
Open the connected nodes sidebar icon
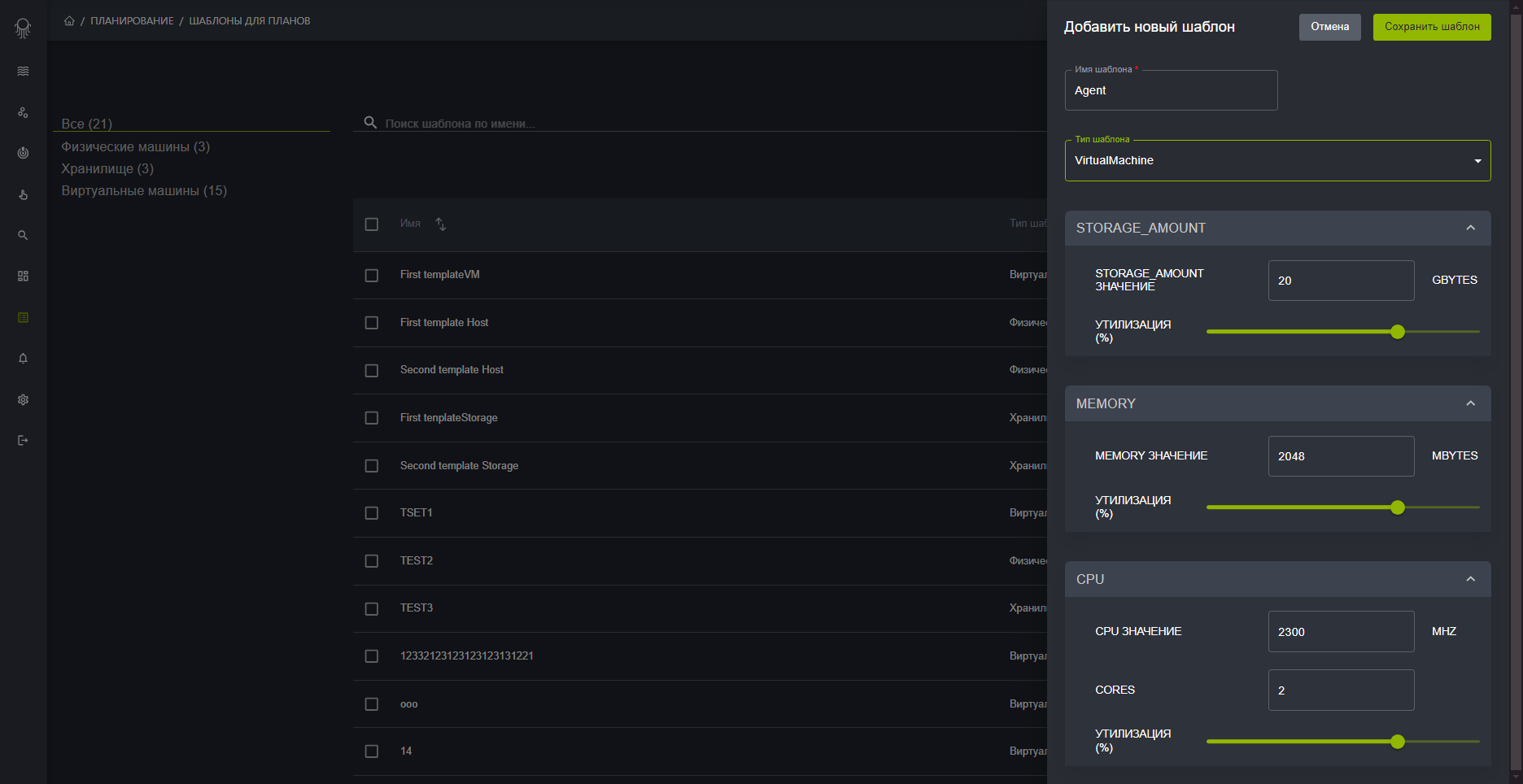click(x=23, y=112)
